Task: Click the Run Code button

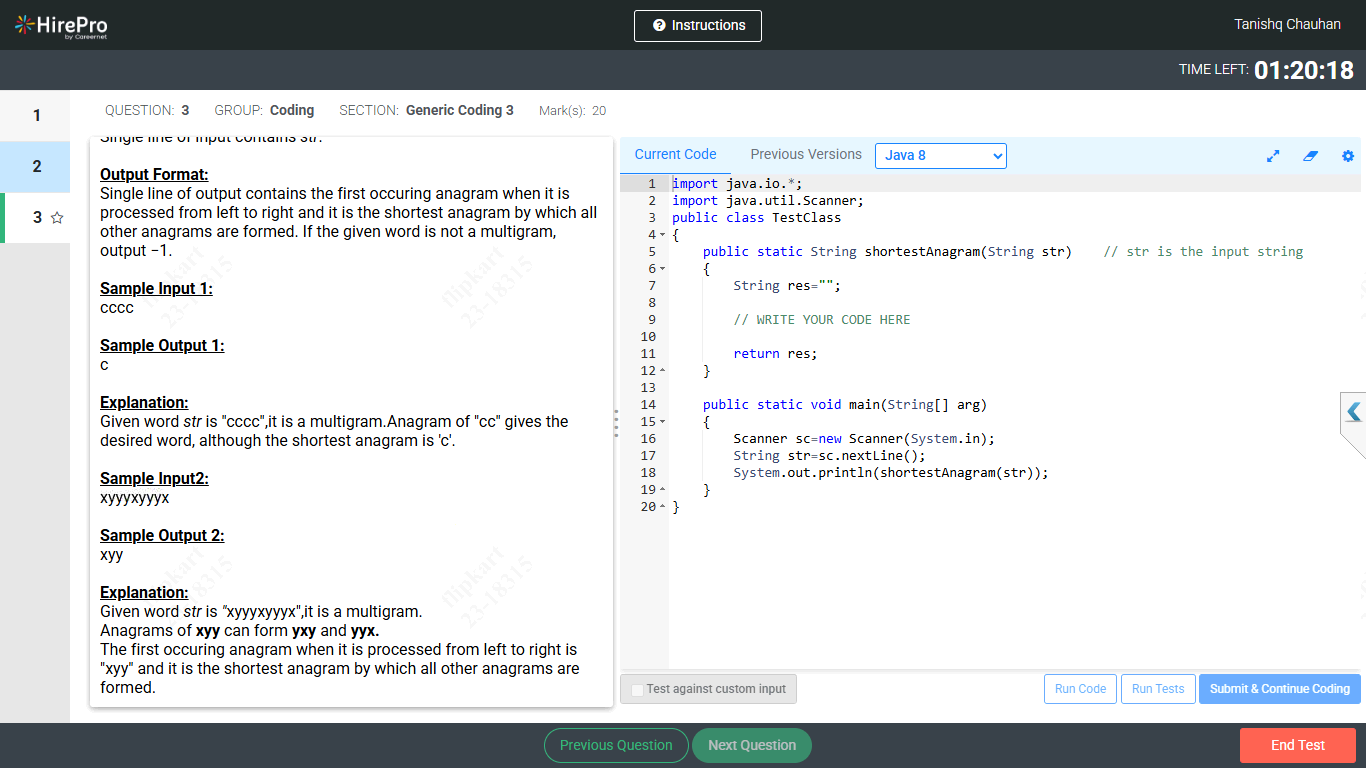Action: 1080,689
